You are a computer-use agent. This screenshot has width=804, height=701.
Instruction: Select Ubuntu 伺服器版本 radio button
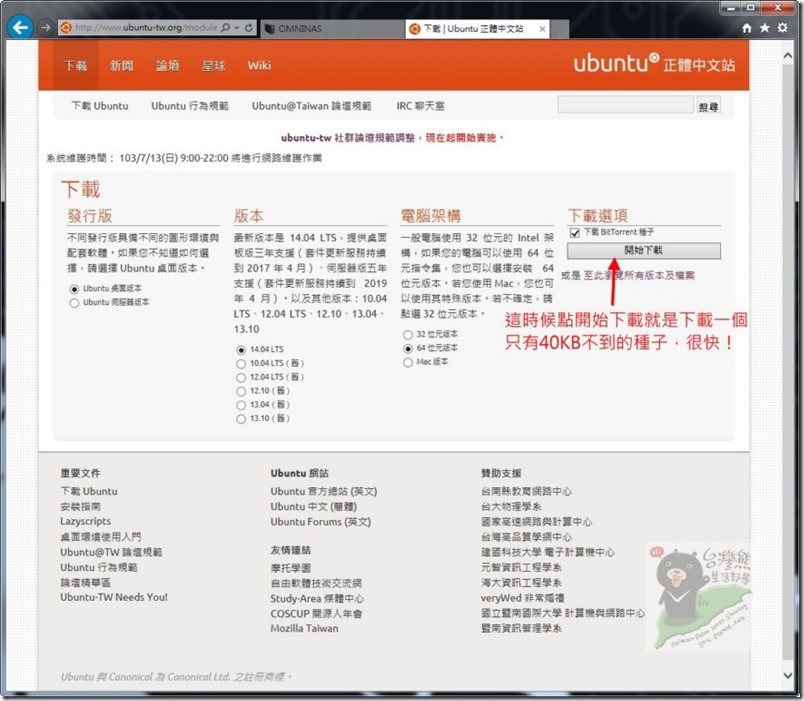point(74,303)
